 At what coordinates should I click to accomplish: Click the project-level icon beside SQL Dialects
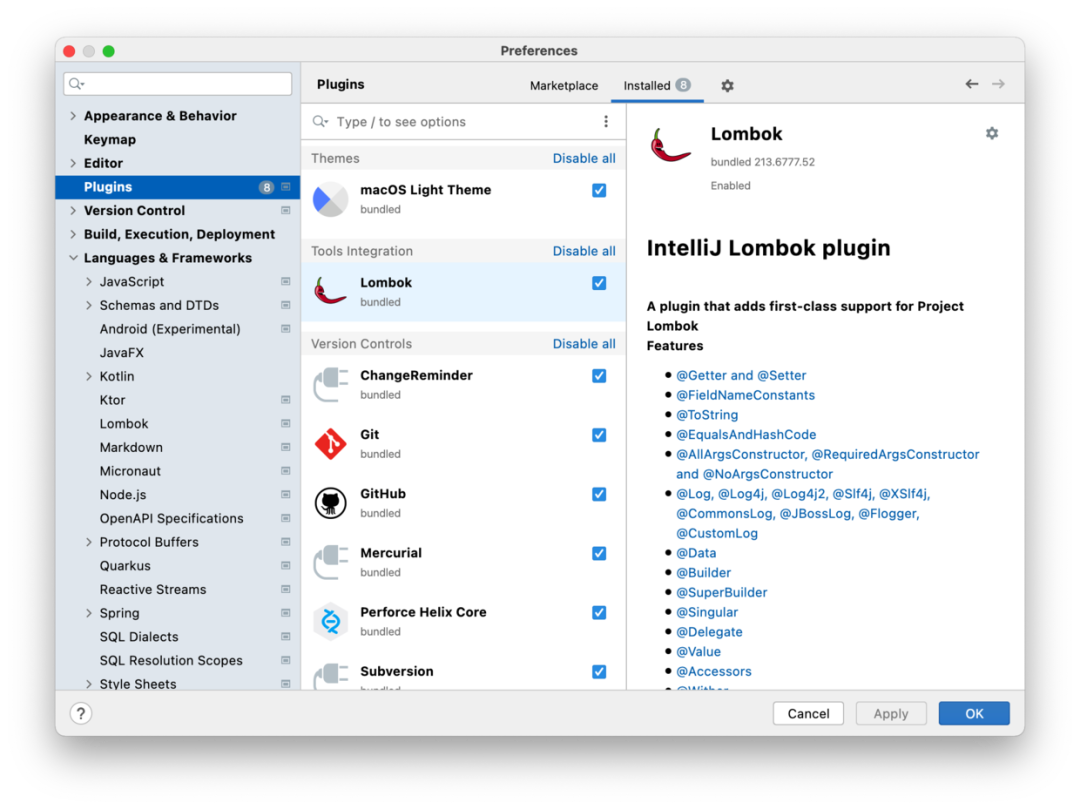point(286,637)
